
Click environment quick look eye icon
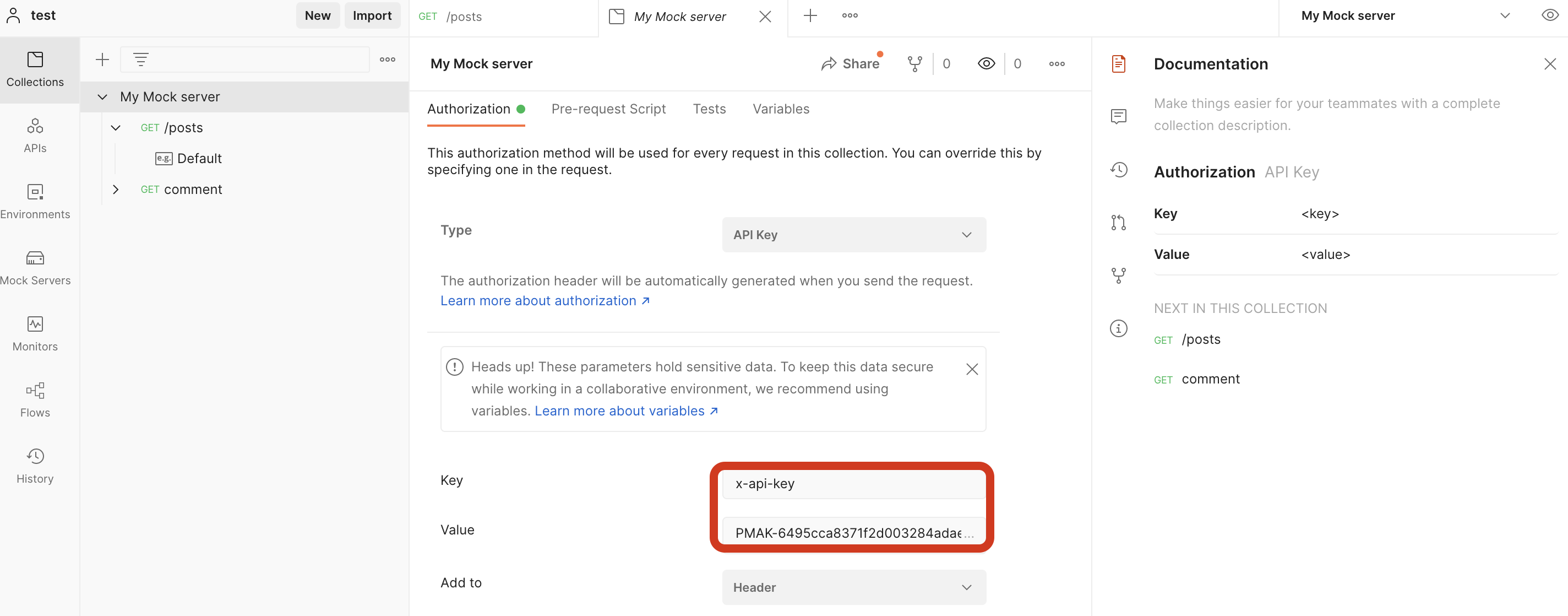click(1549, 16)
